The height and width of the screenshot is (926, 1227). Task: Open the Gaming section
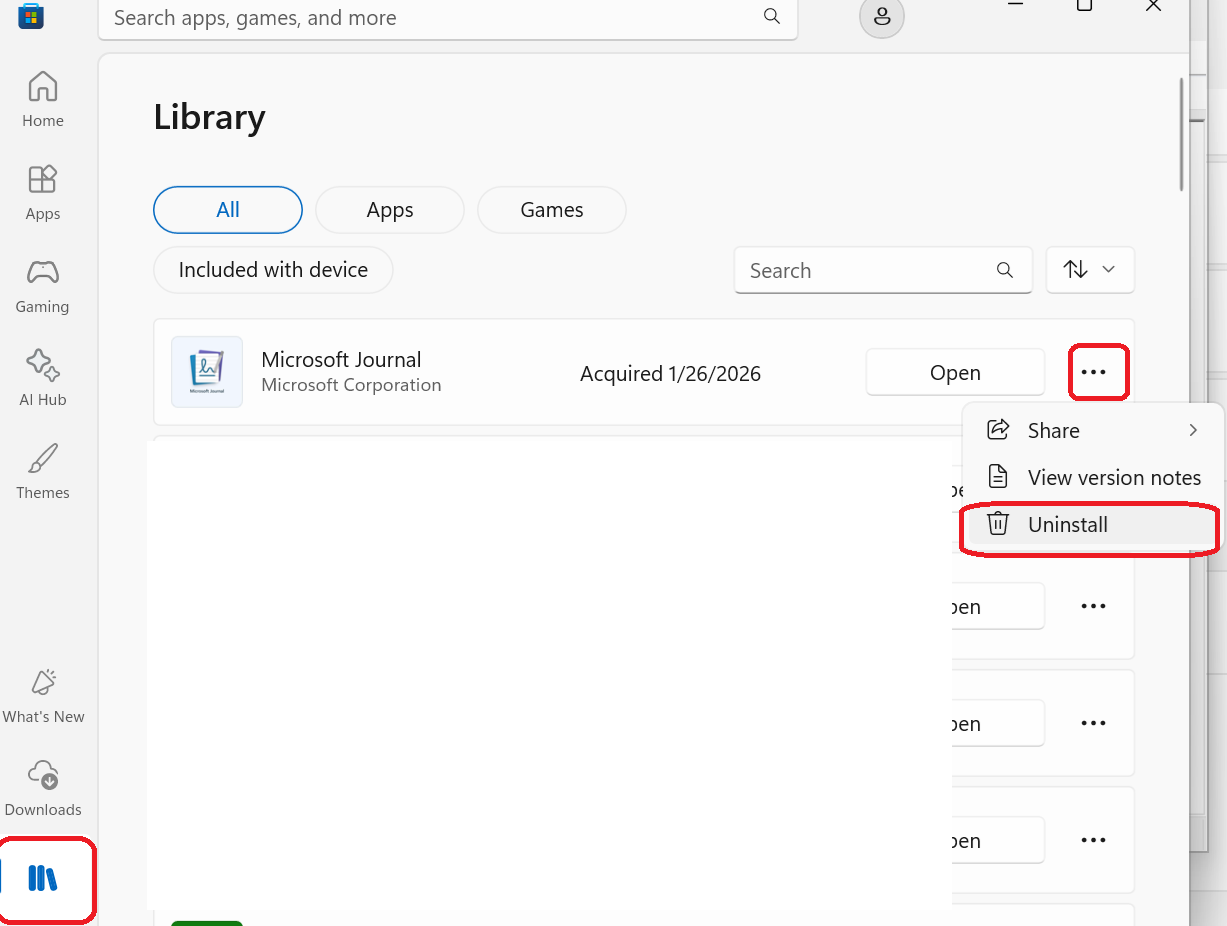coord(42,284)
